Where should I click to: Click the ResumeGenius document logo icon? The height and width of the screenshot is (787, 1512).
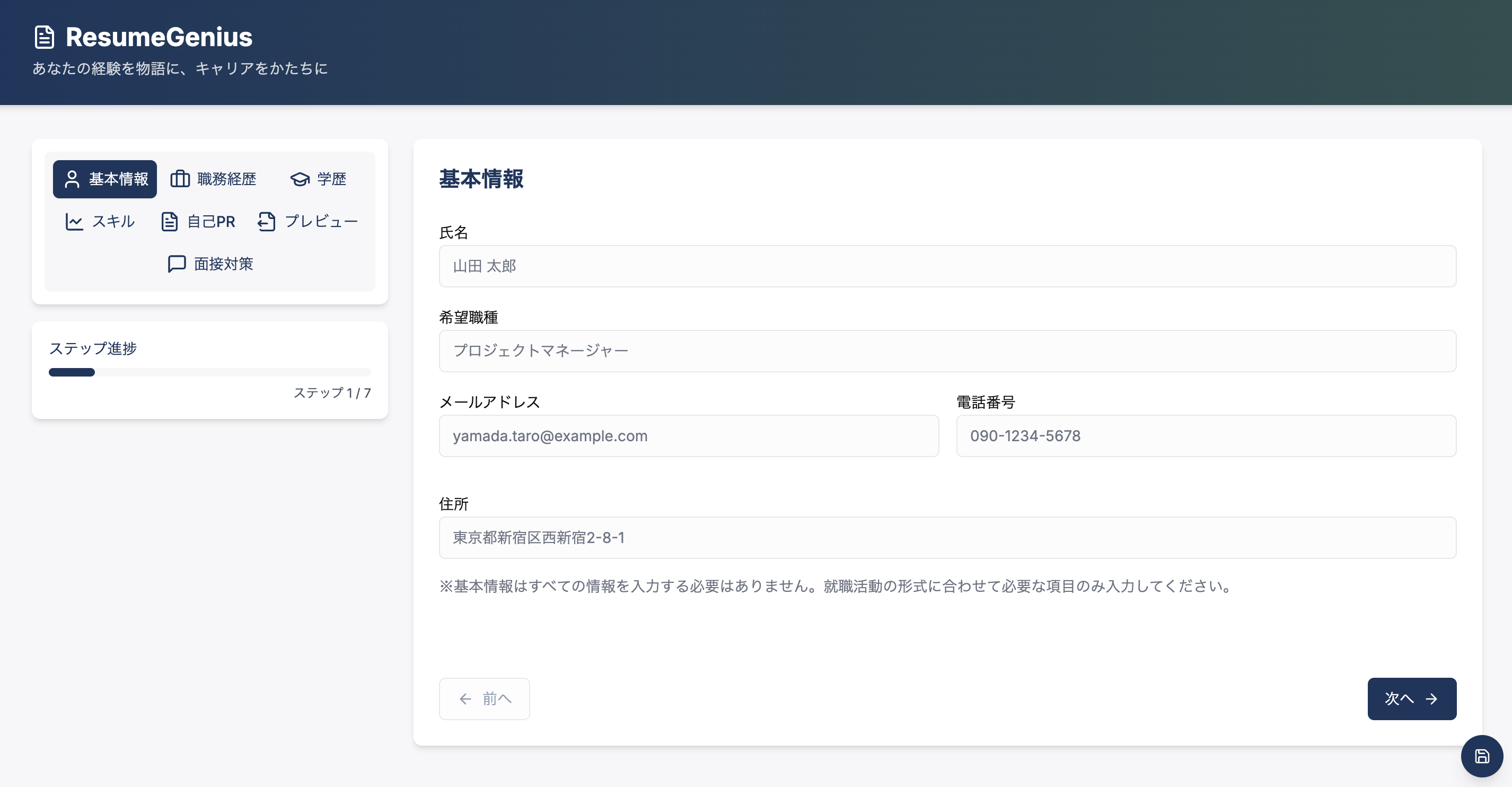pyautogui.click(x=45, y=37)
